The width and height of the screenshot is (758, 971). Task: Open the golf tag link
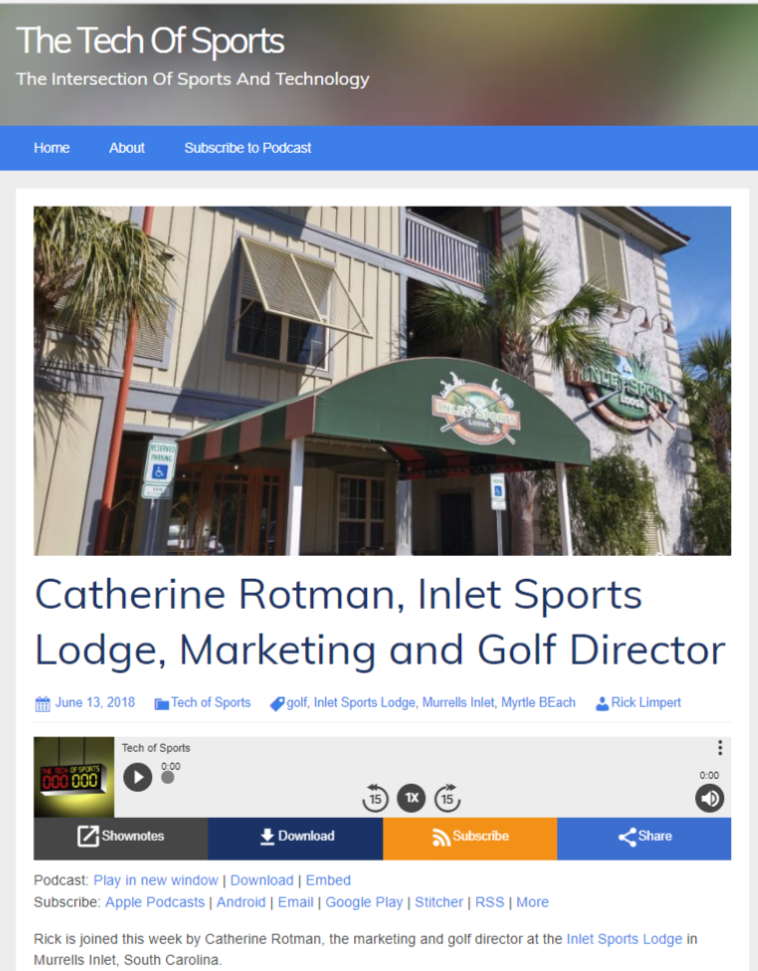296,703
